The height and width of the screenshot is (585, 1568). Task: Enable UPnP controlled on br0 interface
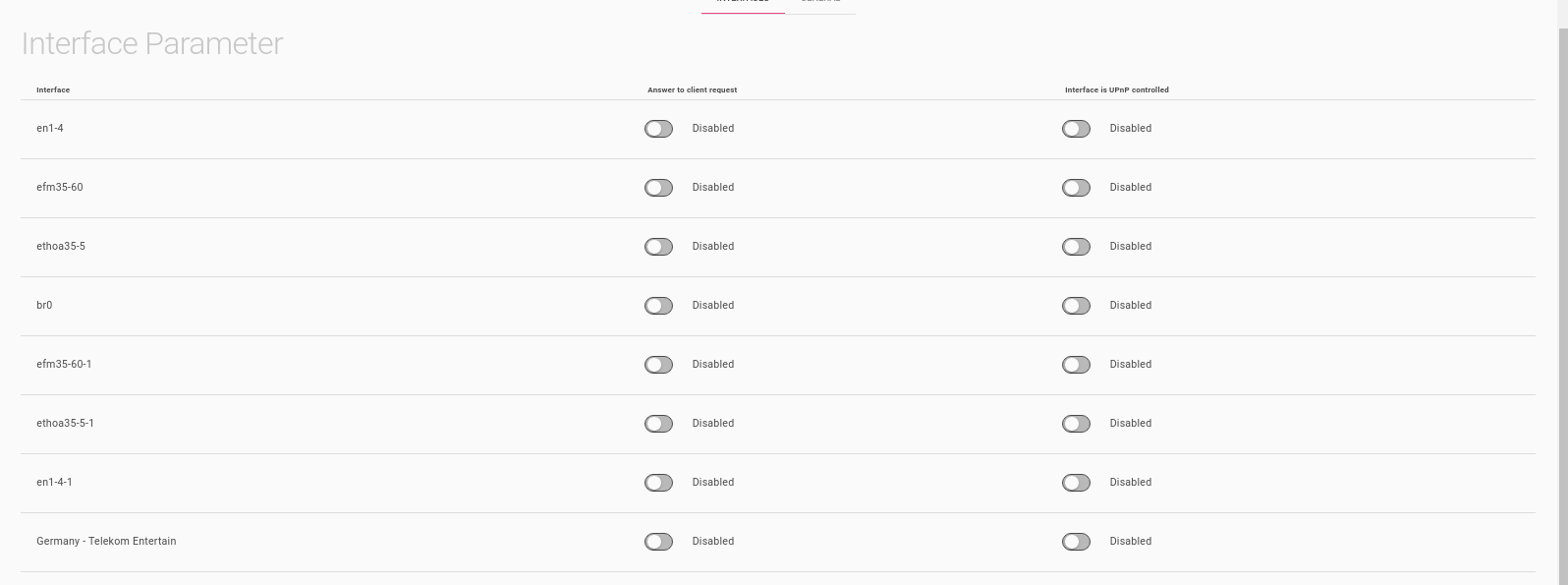click(x=1076, y=306)
